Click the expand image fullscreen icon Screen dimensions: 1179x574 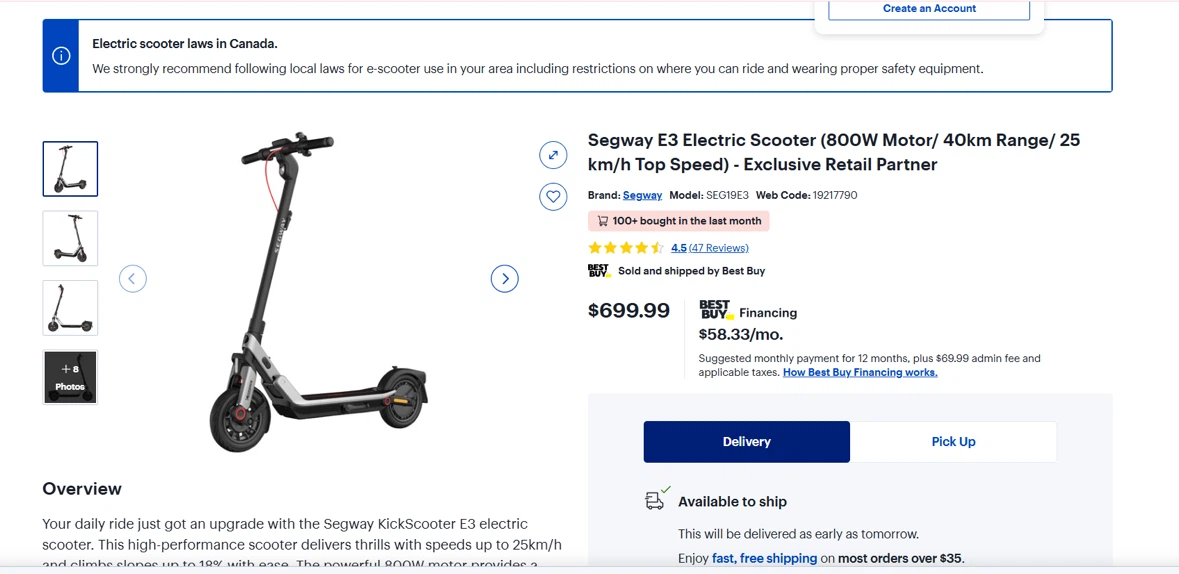pos(553,156)
